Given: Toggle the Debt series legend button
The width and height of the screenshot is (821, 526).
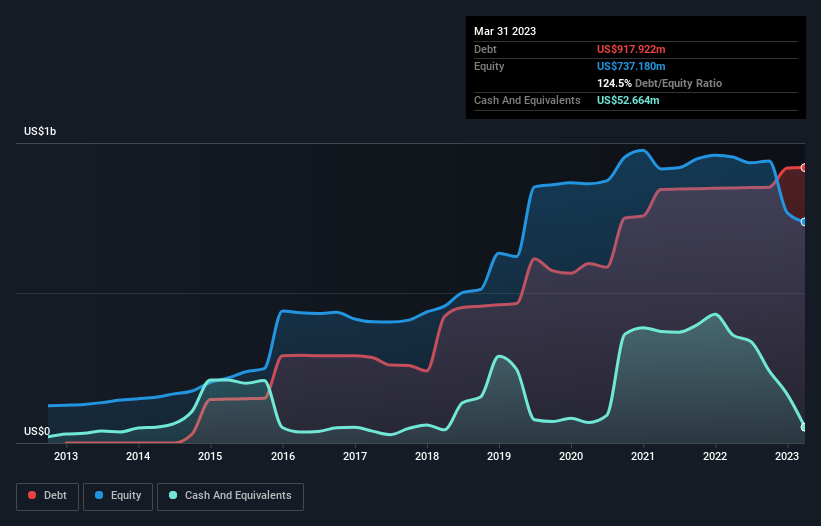Looking at the screenshot, I should coord(48,496).
